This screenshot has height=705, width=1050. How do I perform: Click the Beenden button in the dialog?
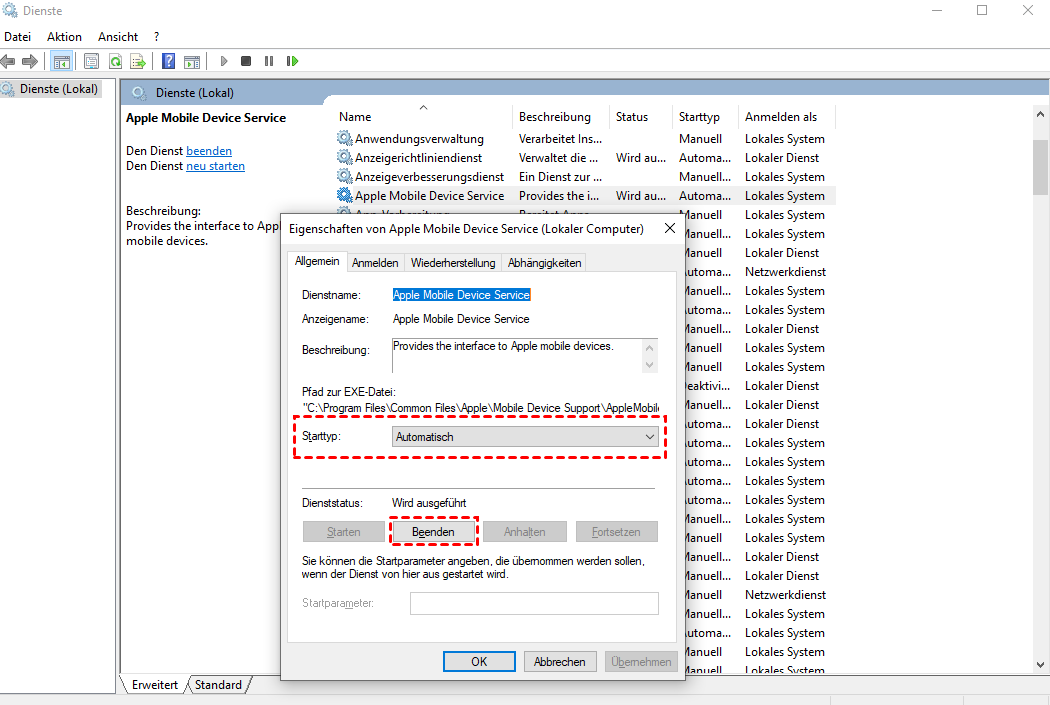(433, 532)
